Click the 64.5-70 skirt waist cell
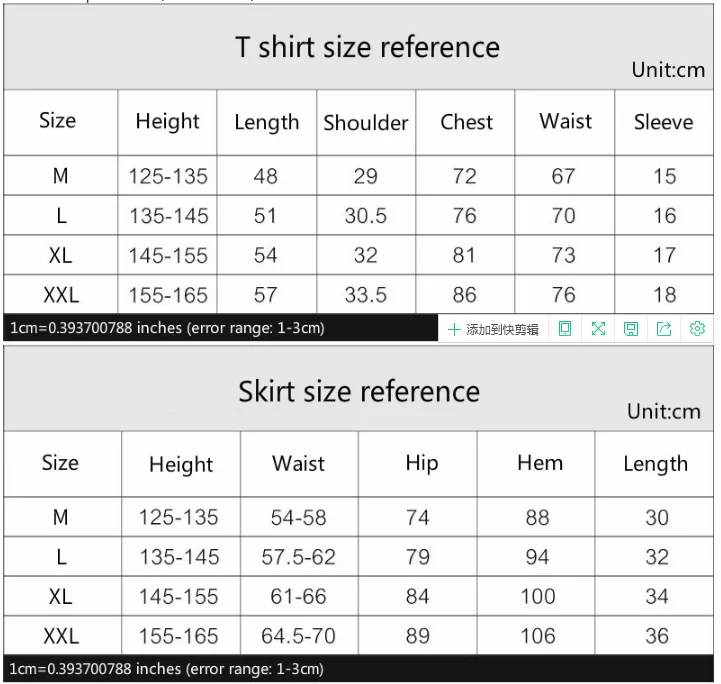Viewport: 721px width, 684px height. tap(298, 636)
